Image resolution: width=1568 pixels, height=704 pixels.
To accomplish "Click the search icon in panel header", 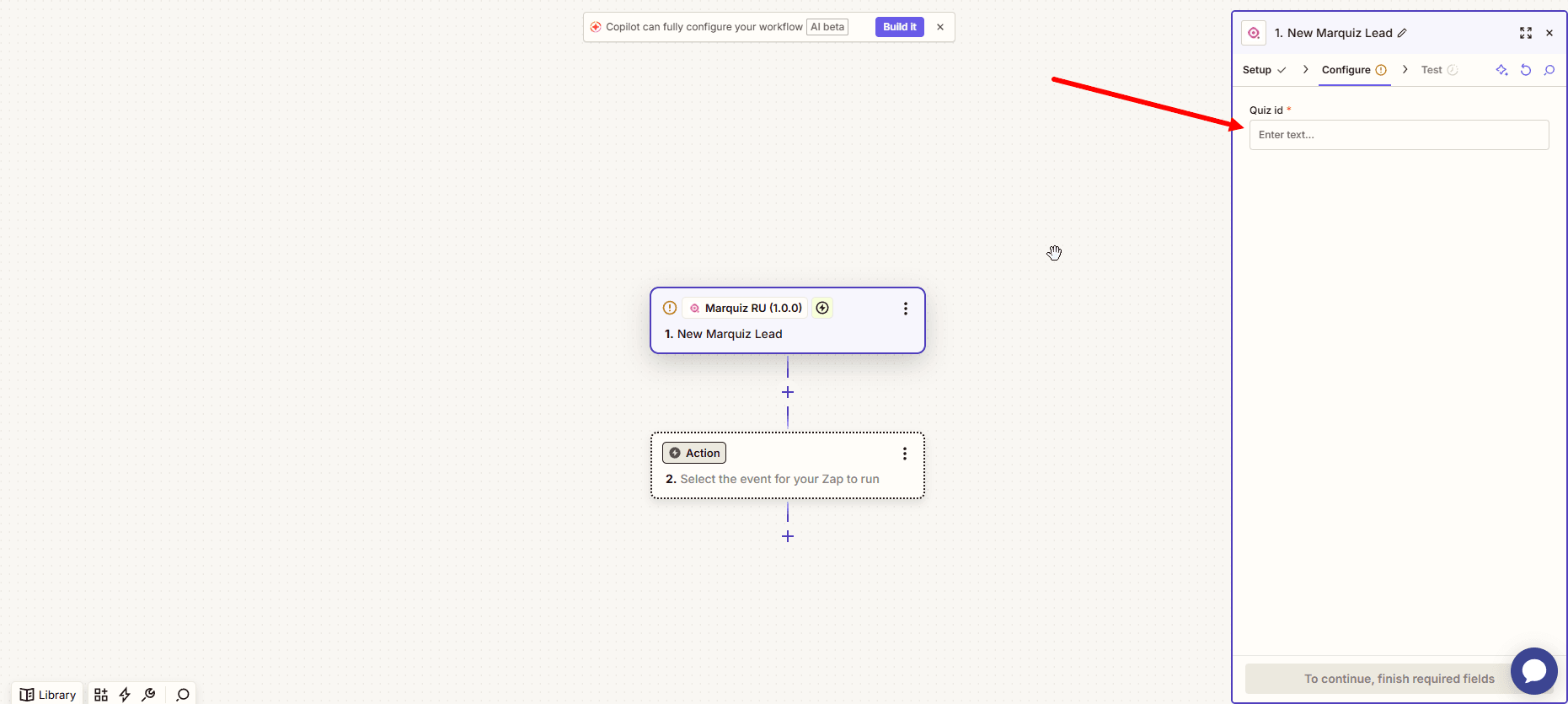I will pos(1549,70).
